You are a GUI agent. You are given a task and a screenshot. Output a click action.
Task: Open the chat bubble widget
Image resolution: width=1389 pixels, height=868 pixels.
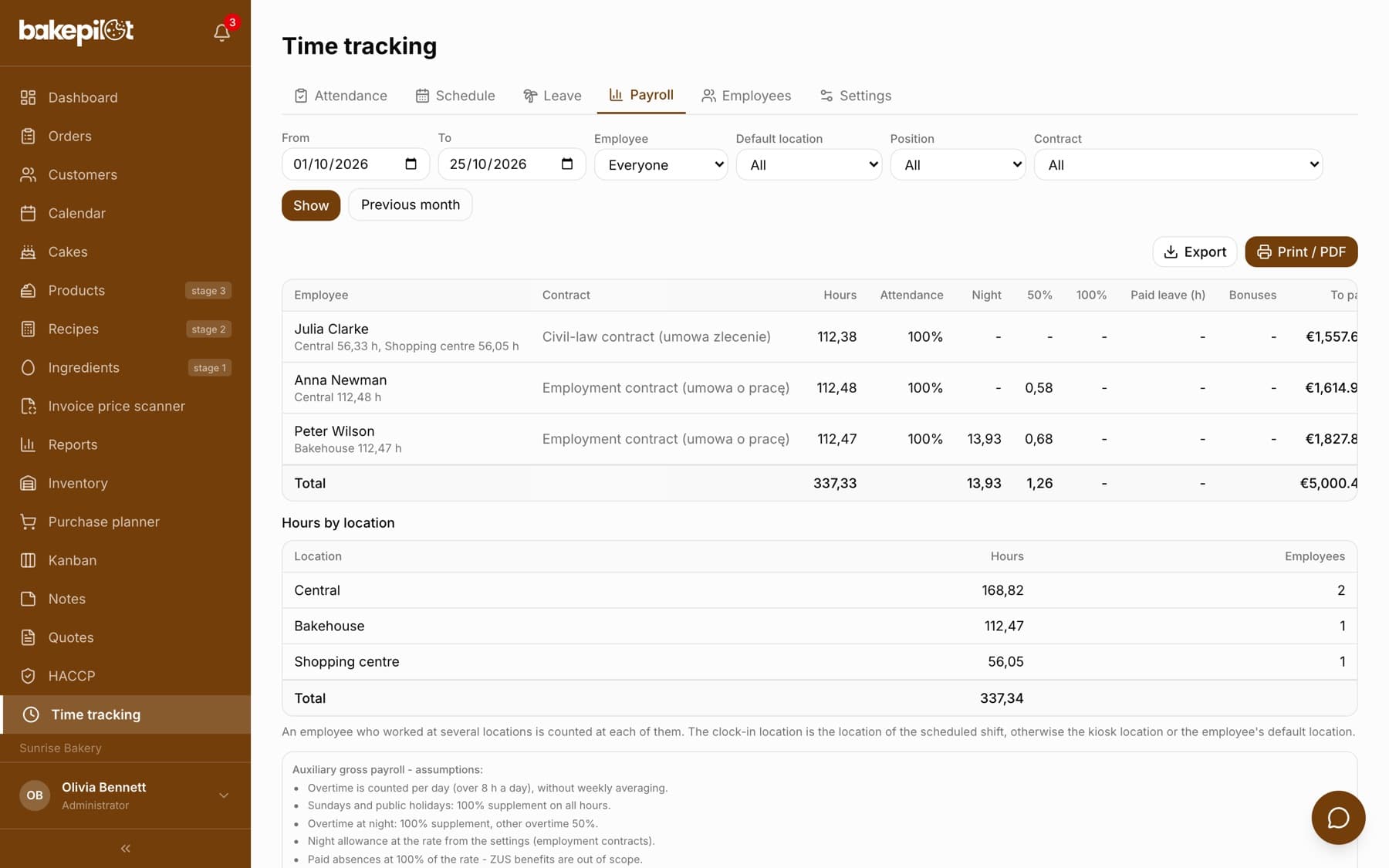pyautogui.click(x=1338, y=817)
